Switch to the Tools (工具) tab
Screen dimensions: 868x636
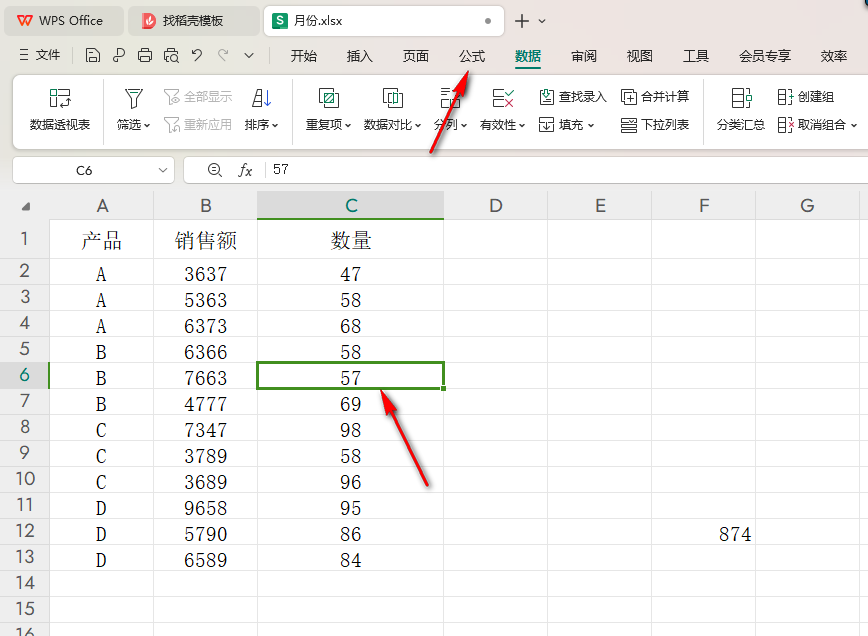click(696, 56)
